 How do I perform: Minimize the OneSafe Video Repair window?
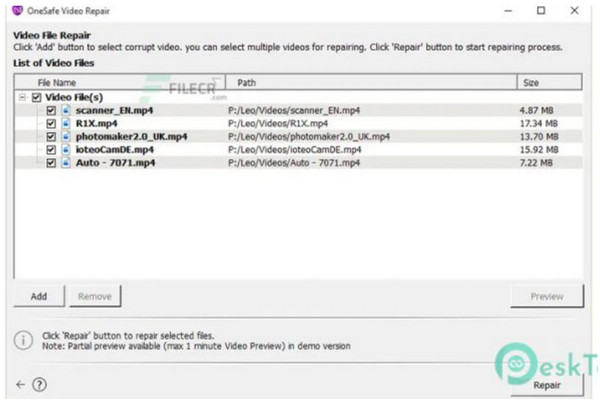[x=508, y=11]
